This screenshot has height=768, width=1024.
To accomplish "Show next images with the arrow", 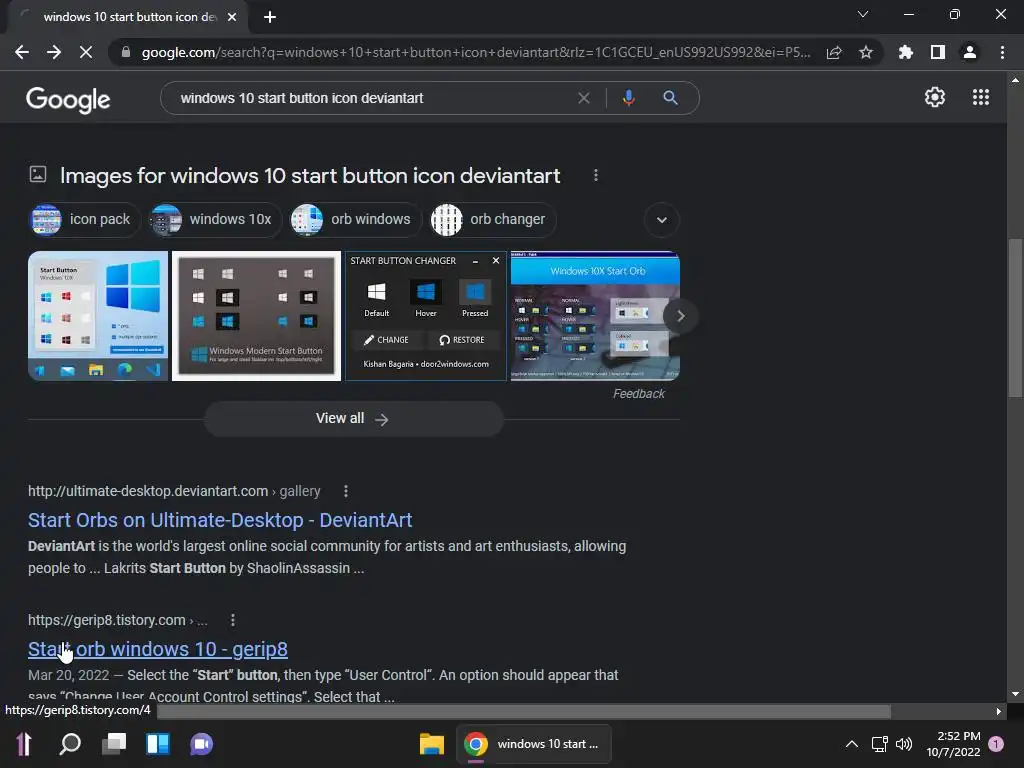I will (x=680, y=316).
